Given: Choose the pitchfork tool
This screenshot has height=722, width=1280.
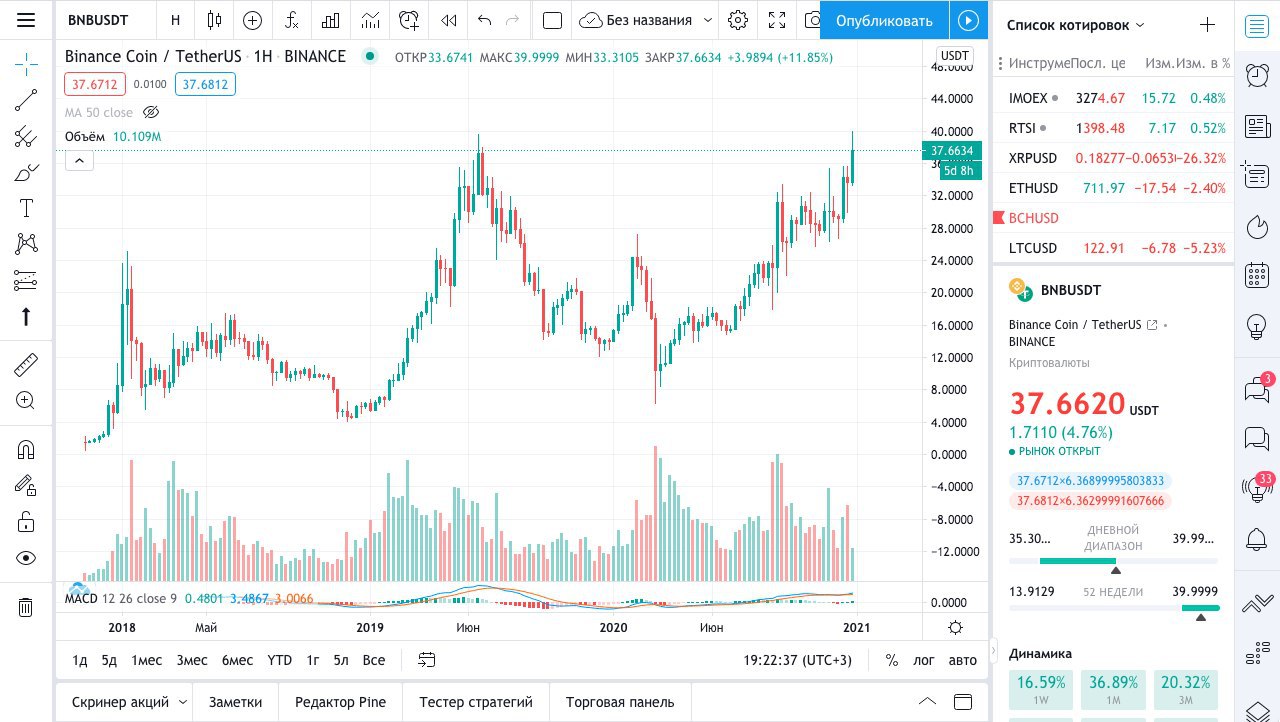Looking at the screenshot, I should coord(26,137).
